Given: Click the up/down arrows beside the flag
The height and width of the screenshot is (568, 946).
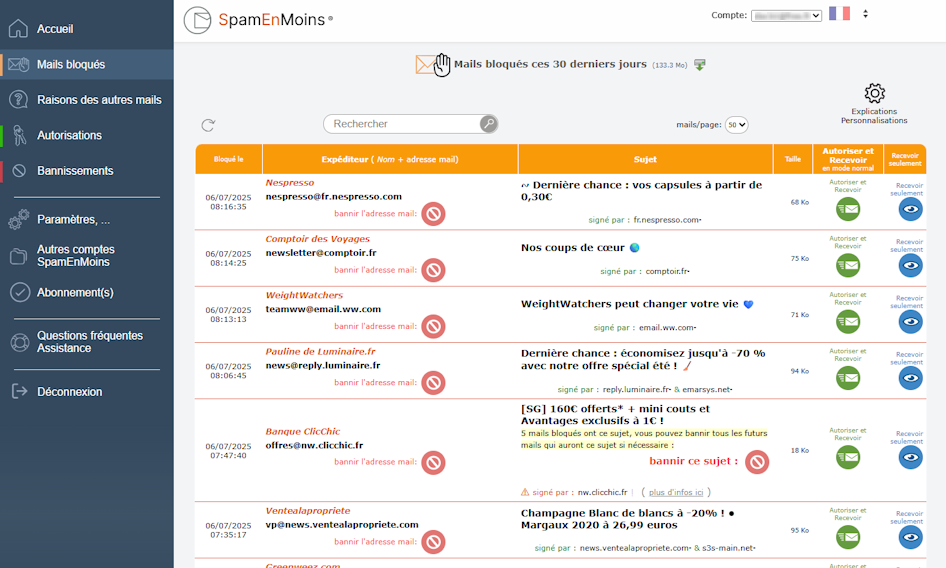Looking at the screenshot, I should click(865, 14).
